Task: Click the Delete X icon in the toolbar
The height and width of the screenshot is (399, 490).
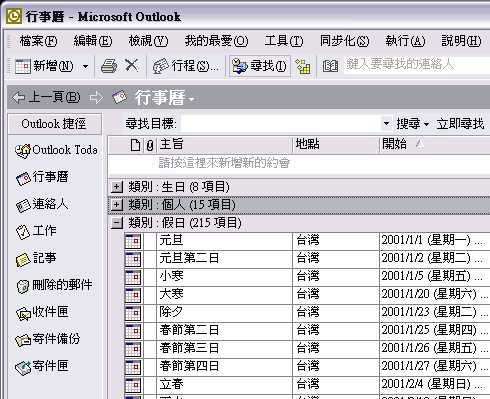Action: [132, 65]
